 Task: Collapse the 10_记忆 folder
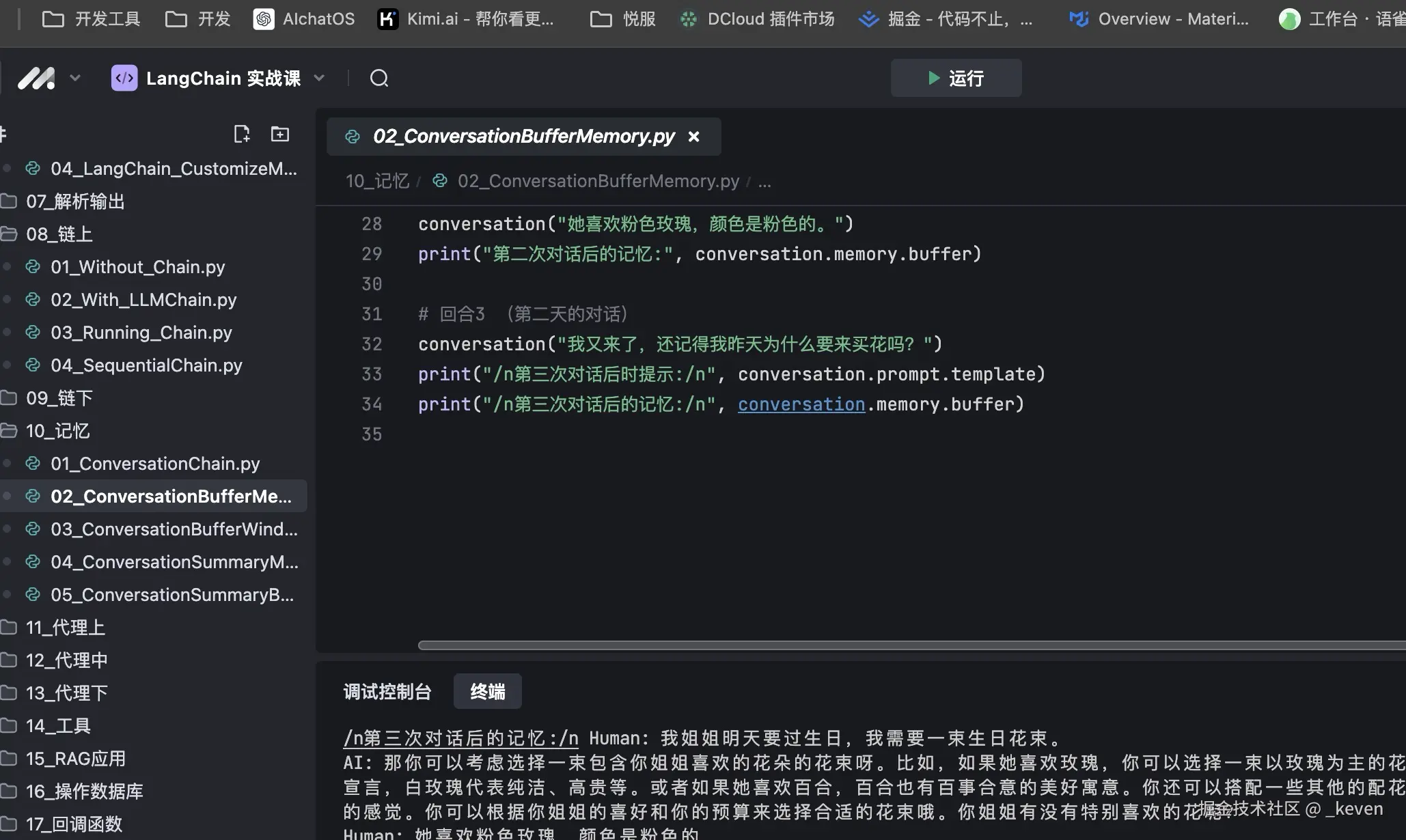coord(57,431)
